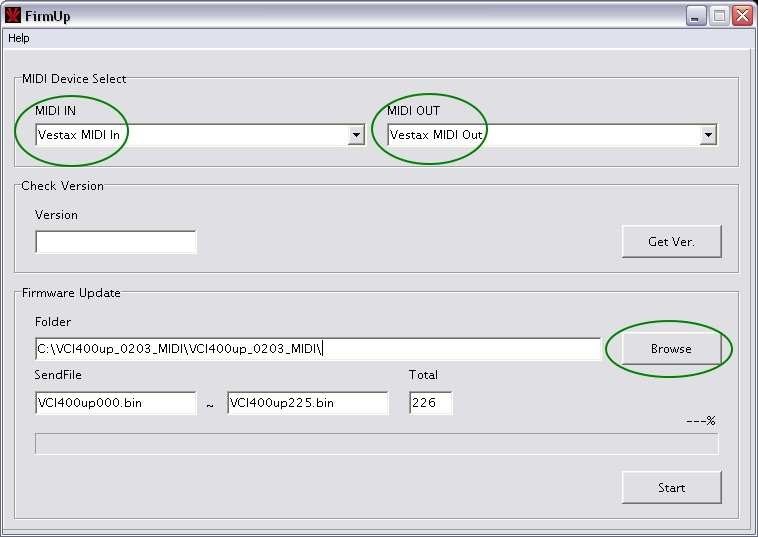The height and width of the screenshot is (537, 758).
Task: Expand the MIDI IN dropdown arrow
Action: click(356, 135)
